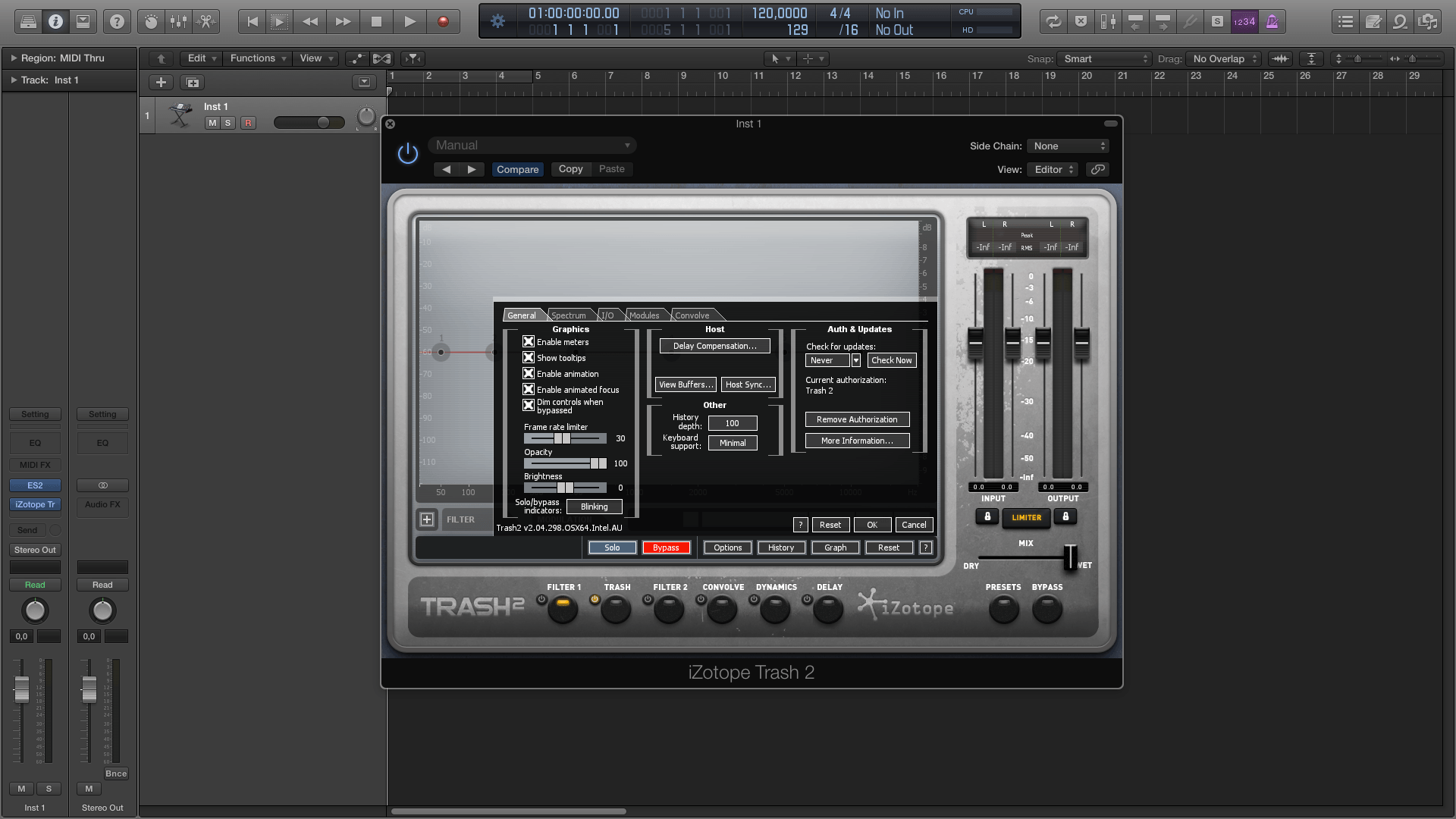Open the List Editors icon

click(1346, 22)
